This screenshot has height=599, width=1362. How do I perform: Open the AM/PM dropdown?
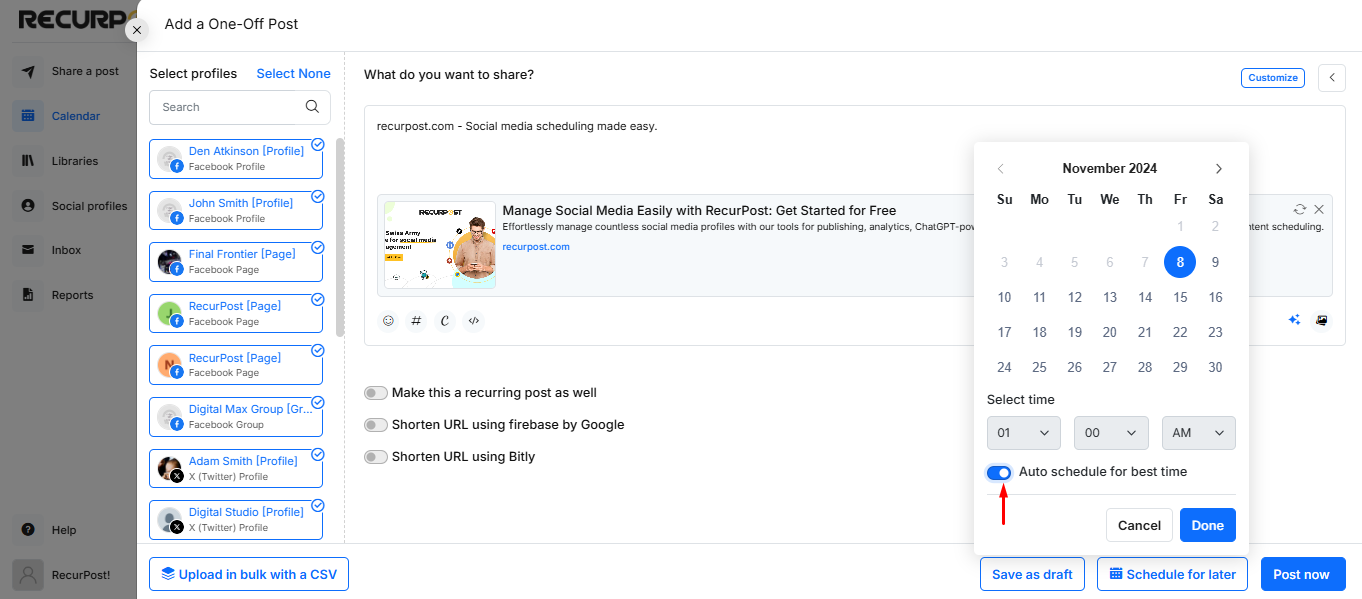coord(1199,433)
